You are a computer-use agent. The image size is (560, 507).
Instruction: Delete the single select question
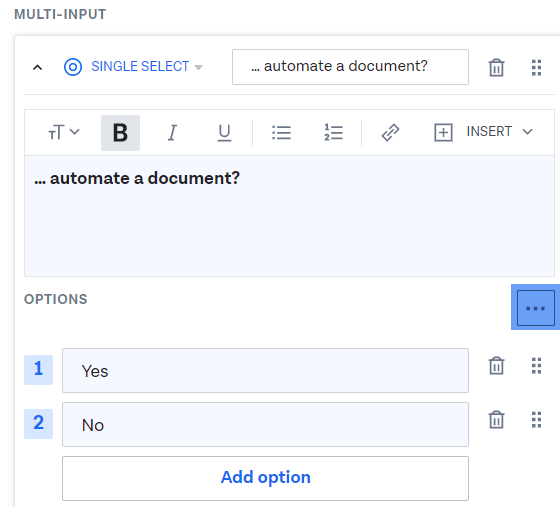click(496, 67)
